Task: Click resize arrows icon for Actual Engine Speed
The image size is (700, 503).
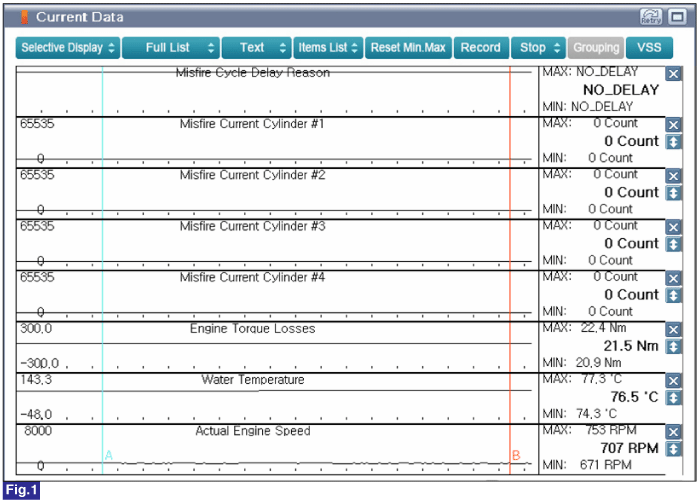Action: point(673,449)
